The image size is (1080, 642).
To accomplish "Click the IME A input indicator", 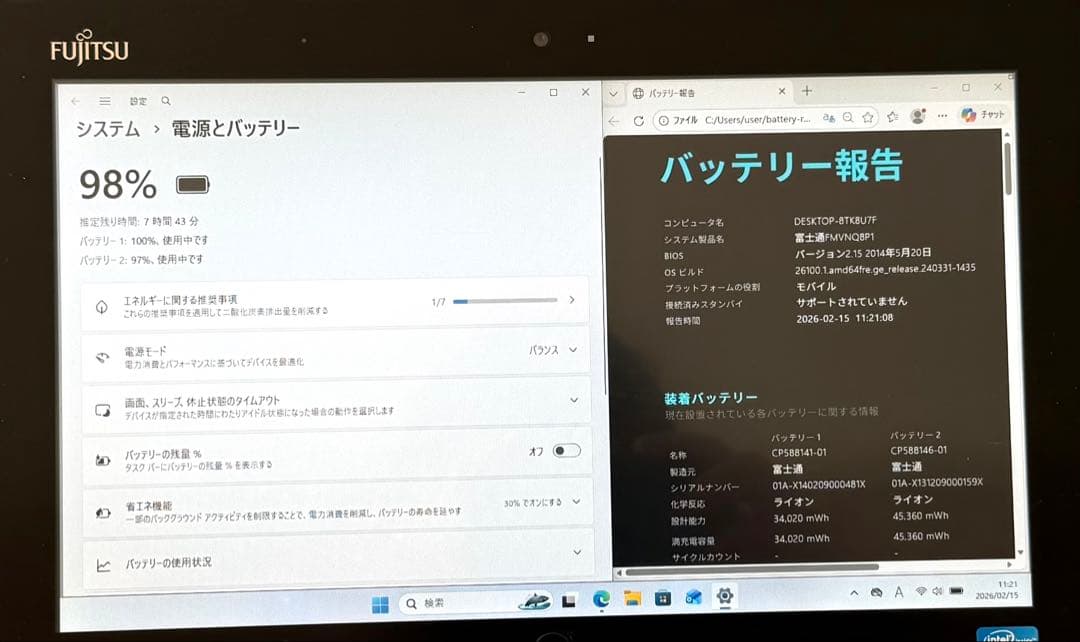I will (899, 592).
